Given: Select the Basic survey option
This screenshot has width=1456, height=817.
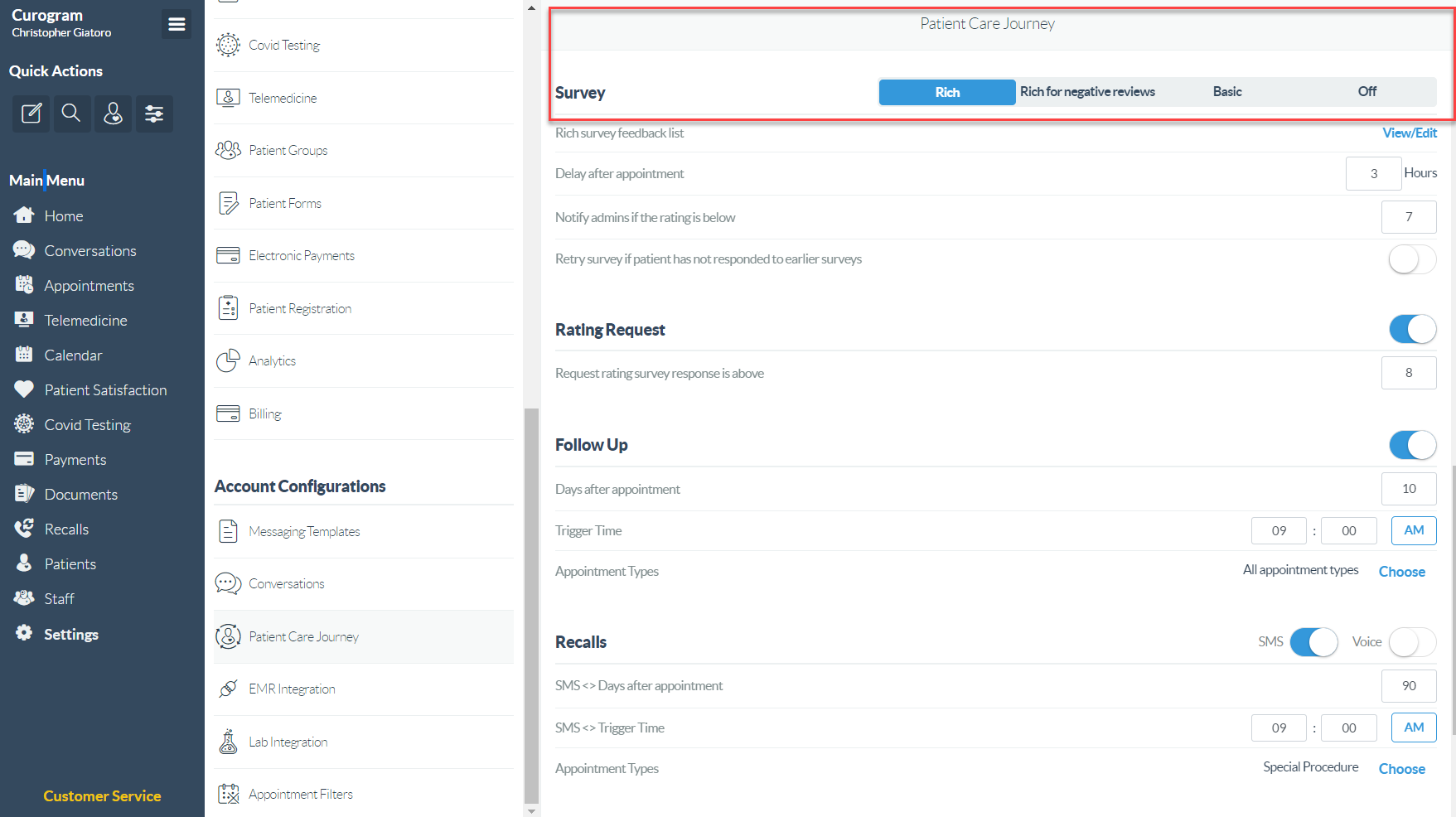Looking at the screenshot, I should [x=1226, y=92].
